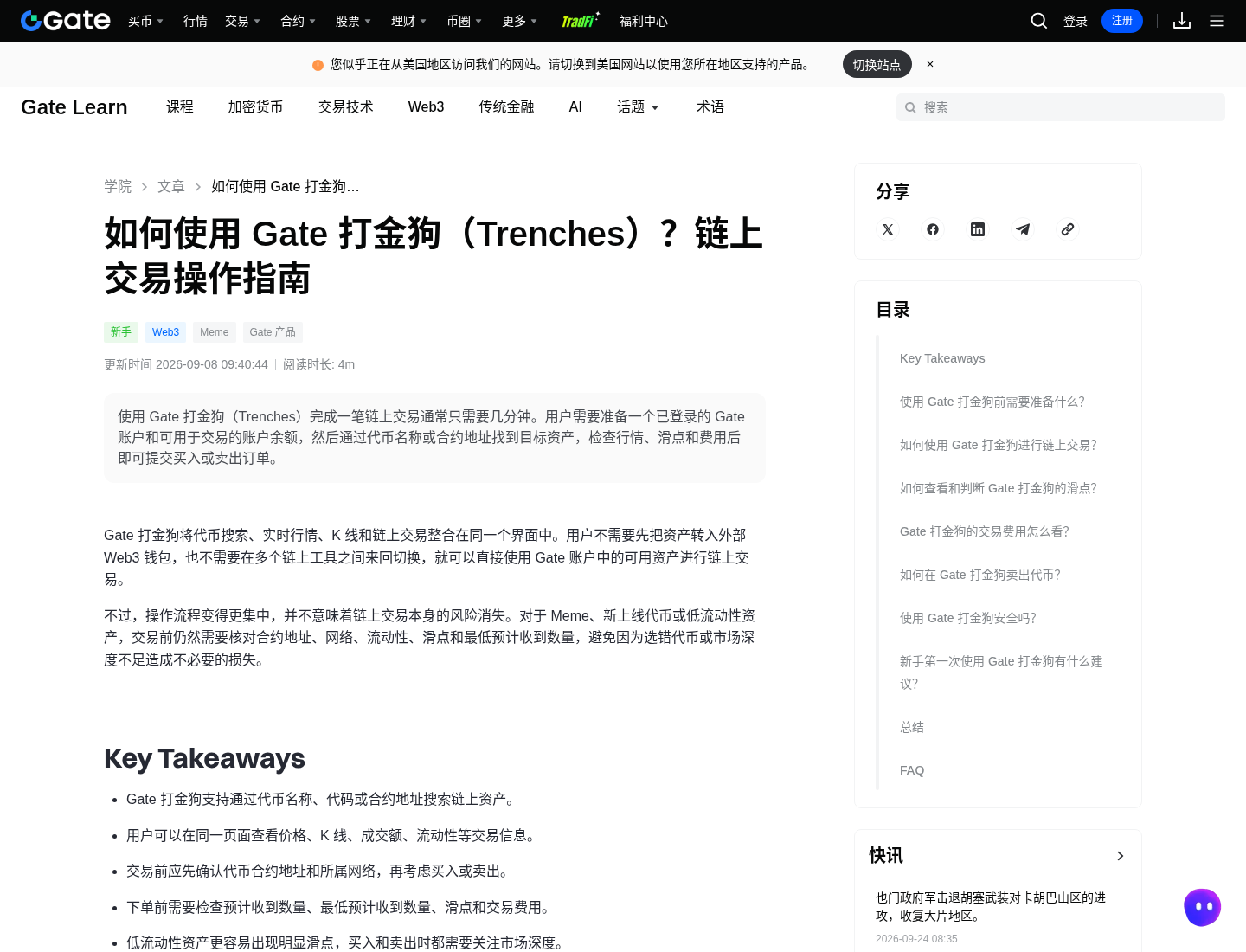Click the 文章 breadcrumb link

point(171,186)
